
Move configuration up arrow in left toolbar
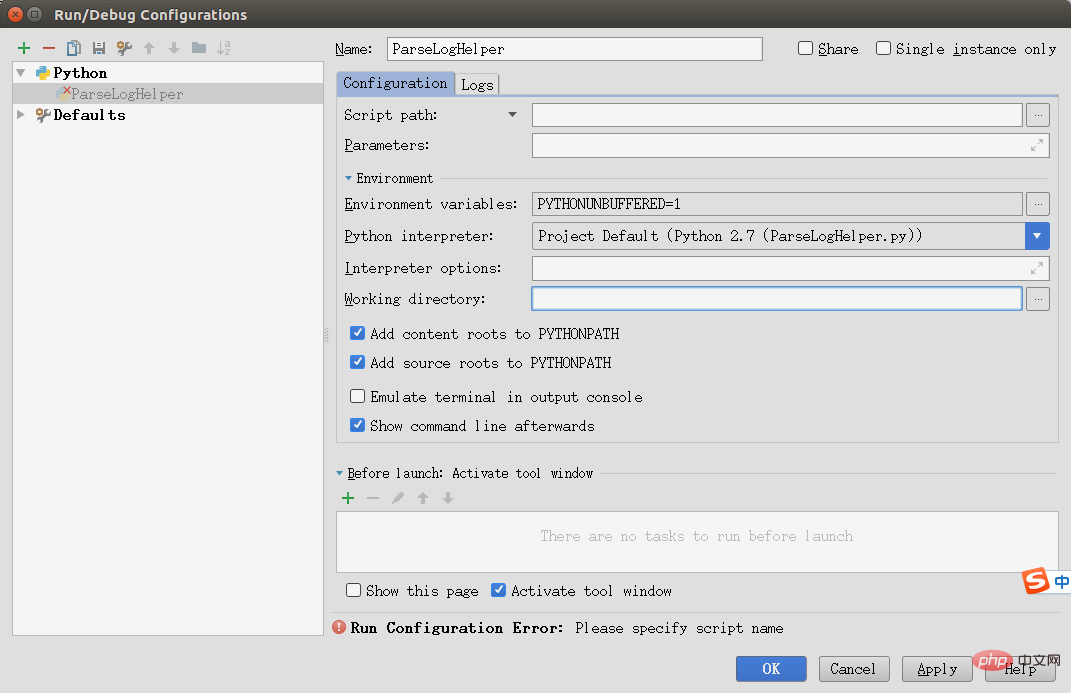149,48
